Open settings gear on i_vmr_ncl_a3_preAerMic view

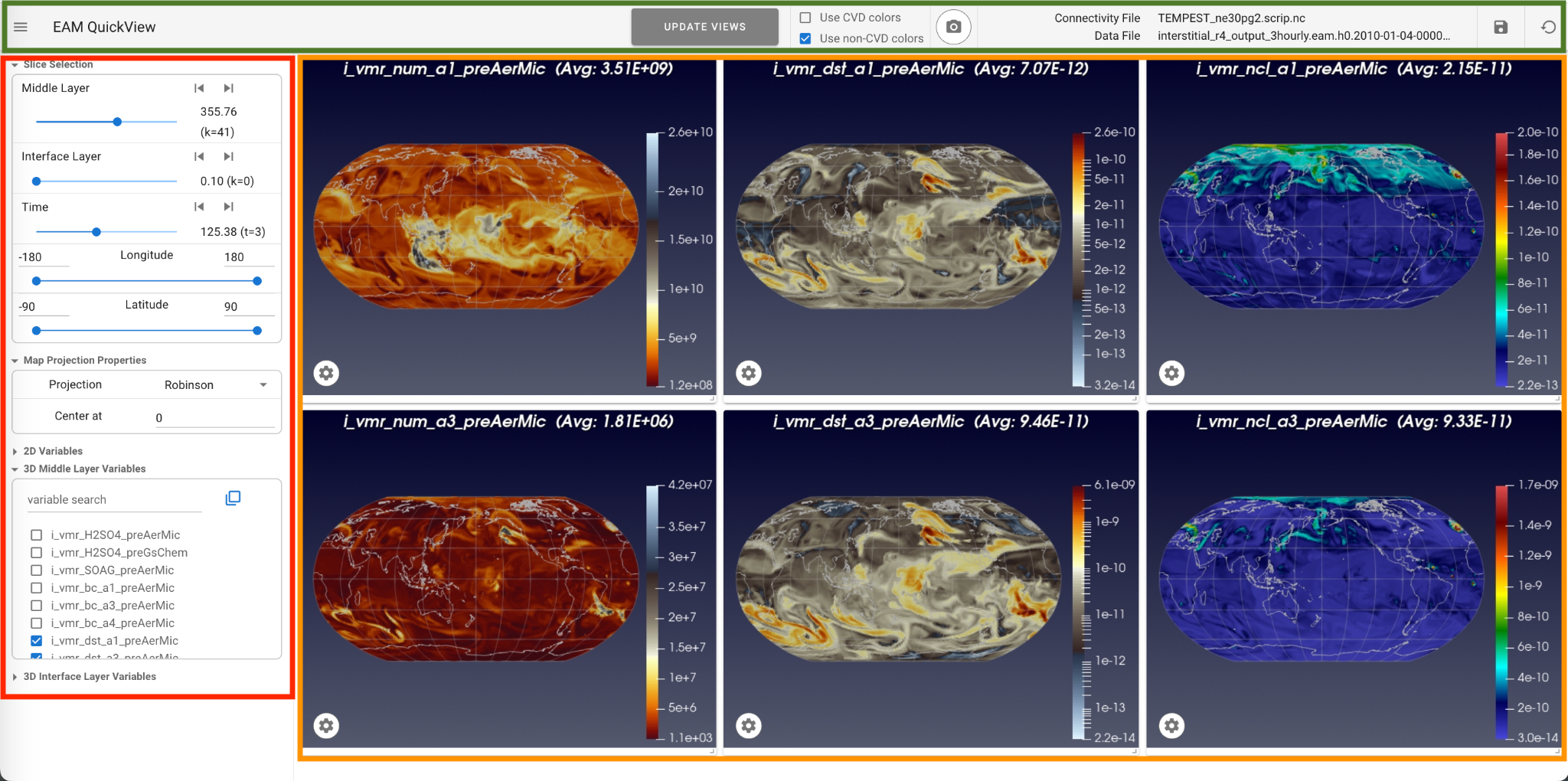tap(1171, 725)
